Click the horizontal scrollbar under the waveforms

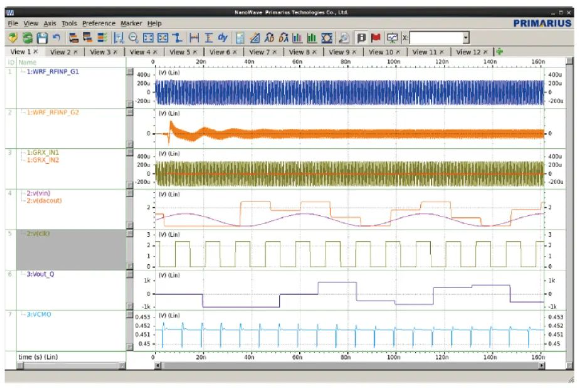[x=349, y=366]
